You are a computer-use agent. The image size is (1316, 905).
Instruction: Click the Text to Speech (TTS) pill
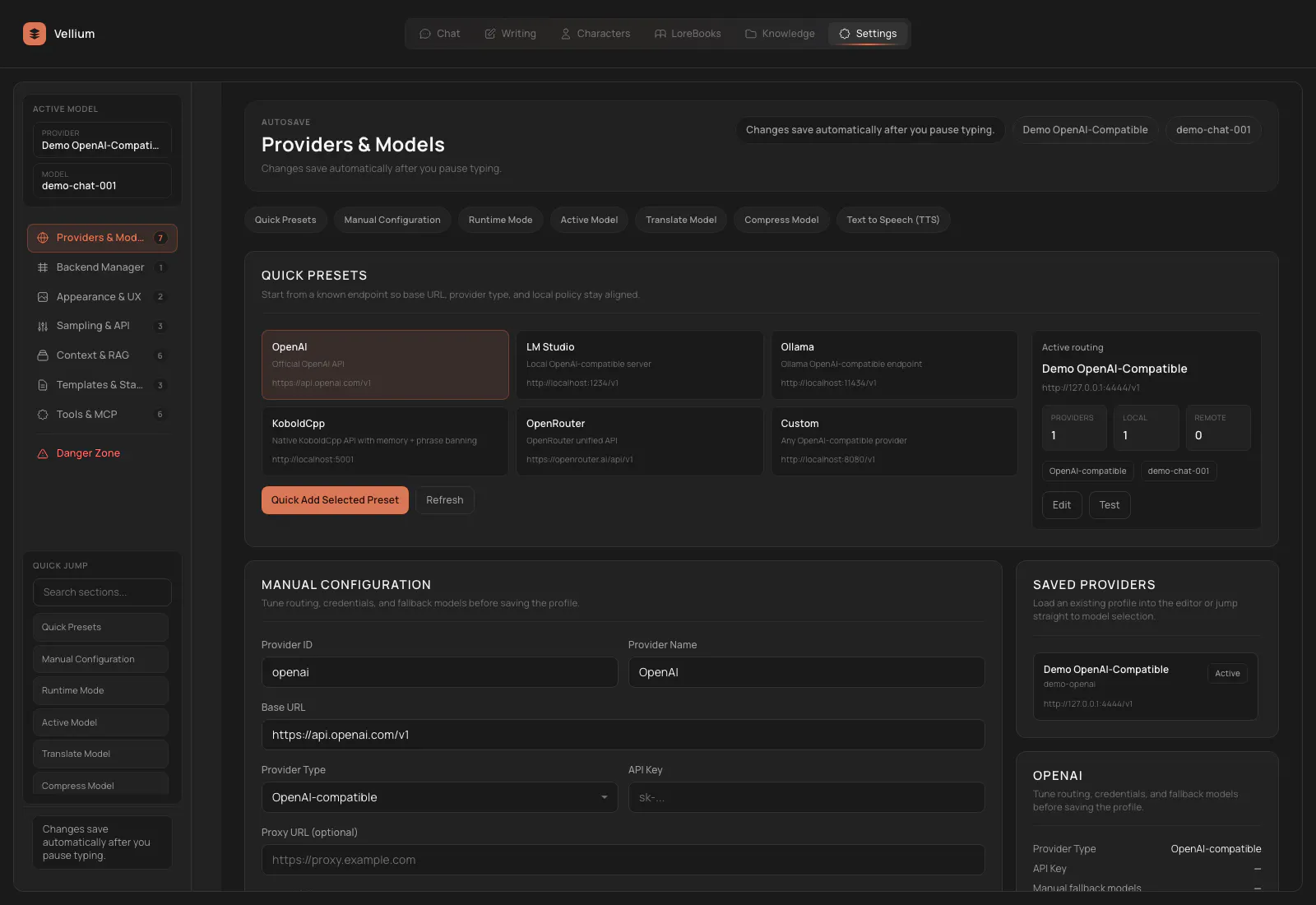[x=893, y=220]
